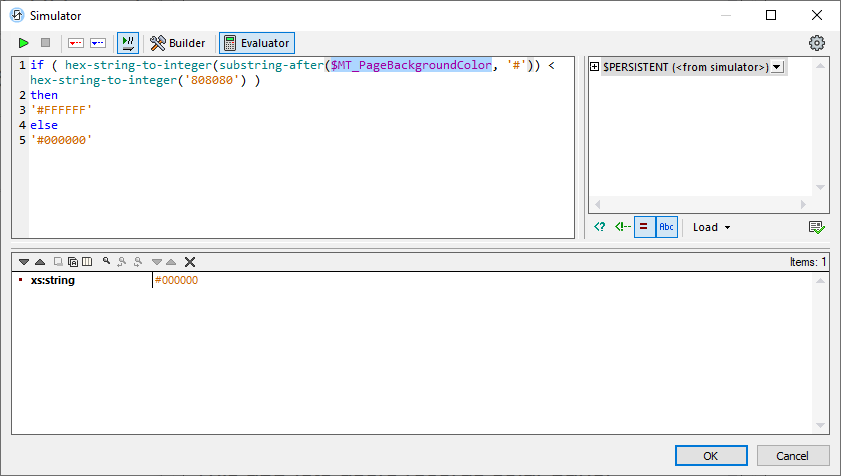Open Simulator settings gear
Image resolution: width=841 pixels, height=476 pixels.
coord(817,43)
